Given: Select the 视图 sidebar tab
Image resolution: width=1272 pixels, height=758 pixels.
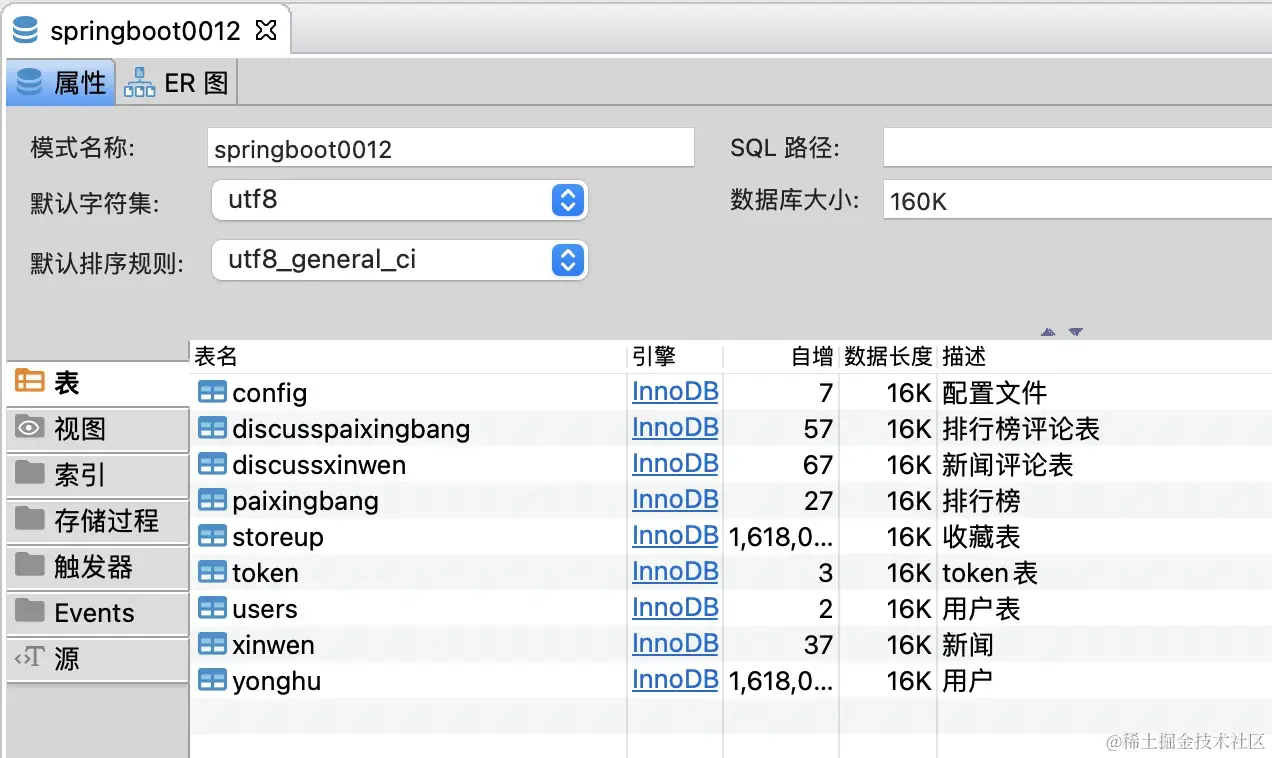Looking at the screenshot, I should click(x=97, y=429).
